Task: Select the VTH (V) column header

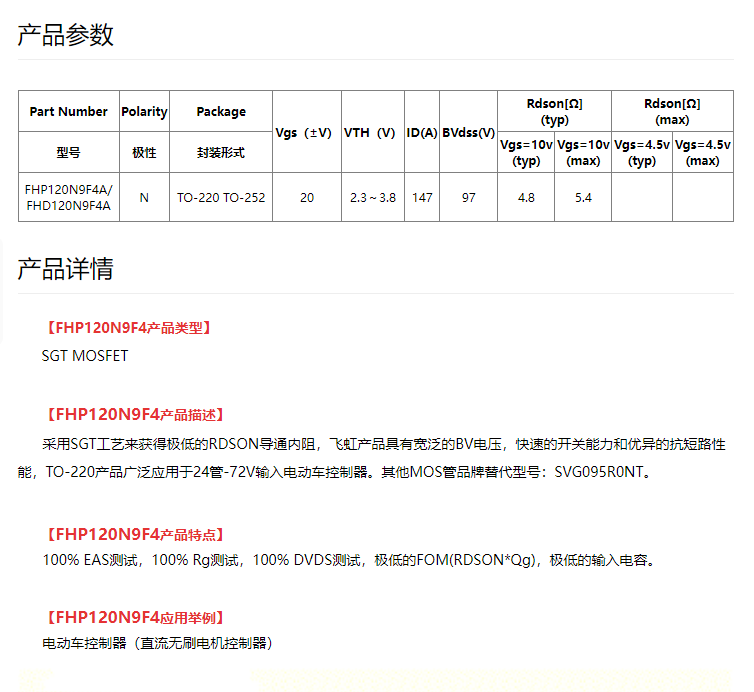Action: click(x=372, y=132)
